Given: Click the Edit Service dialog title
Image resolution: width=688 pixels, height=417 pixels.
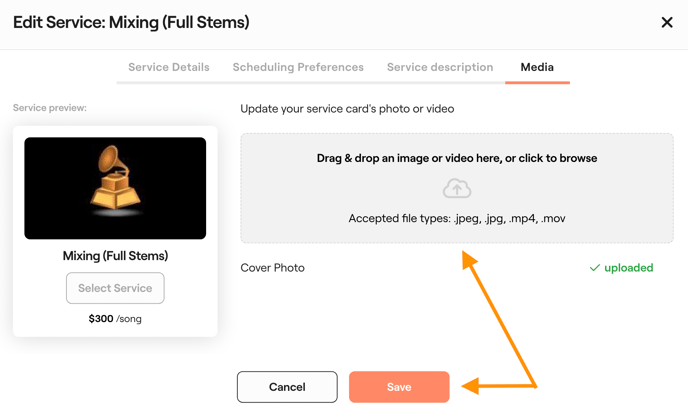Looking at the screenshot, I should (x=131, y=22).
